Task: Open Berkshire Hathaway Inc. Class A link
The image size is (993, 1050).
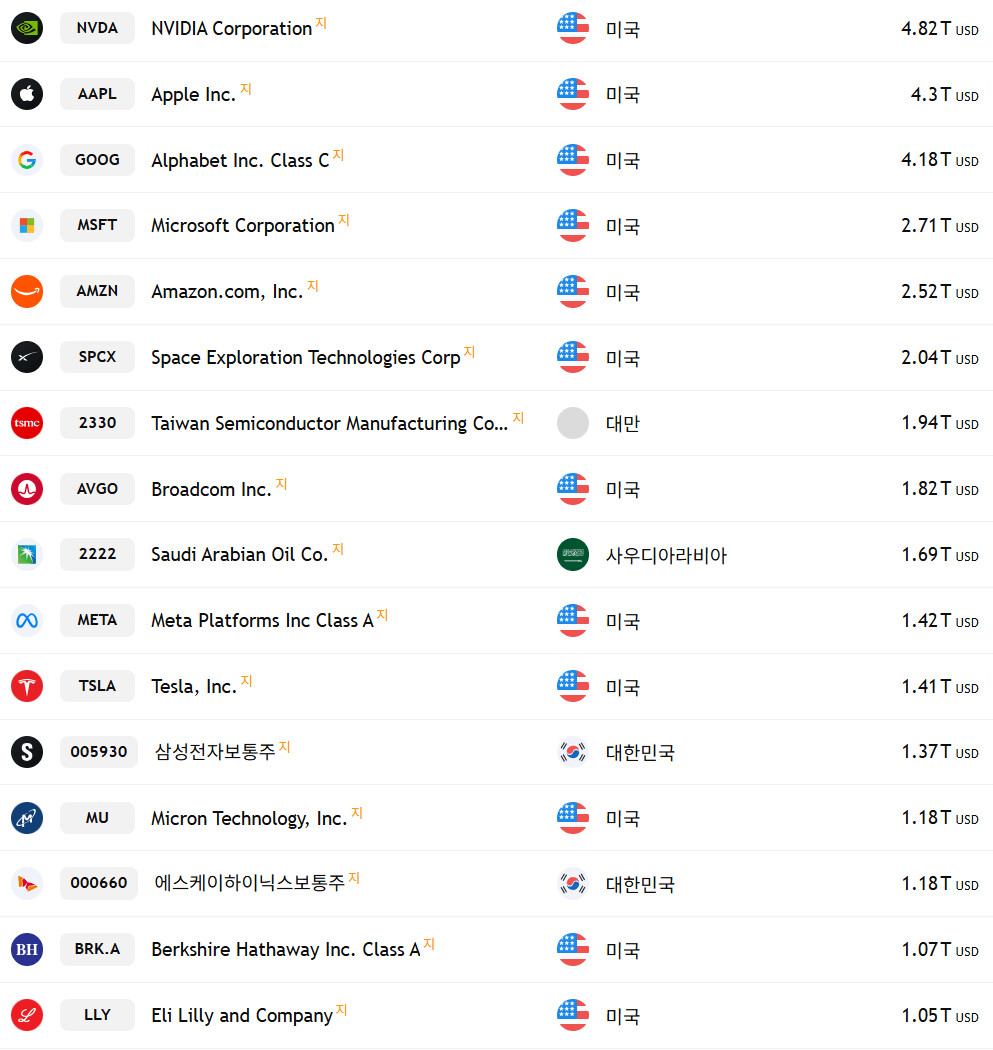Action: tap(286, 950)
